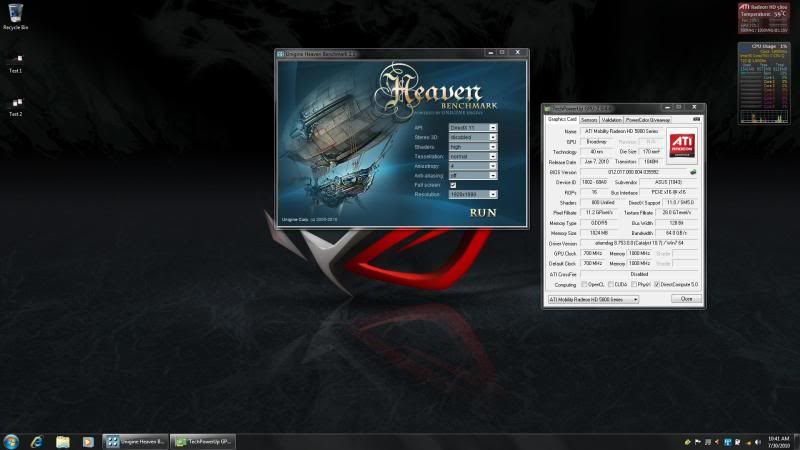Open the Recycle Bin desktop icon

tap(15, 16)
